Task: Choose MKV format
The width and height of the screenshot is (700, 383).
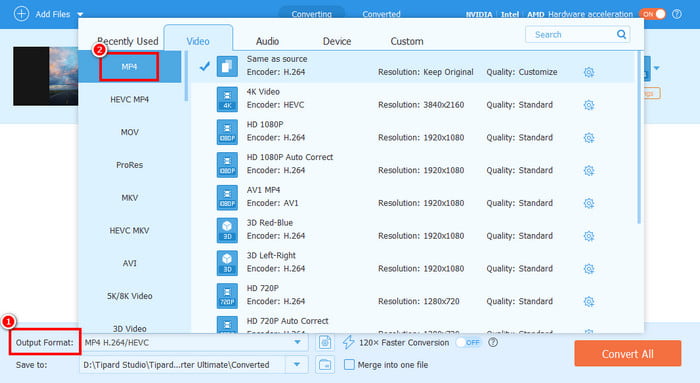Action: point(129,198)
